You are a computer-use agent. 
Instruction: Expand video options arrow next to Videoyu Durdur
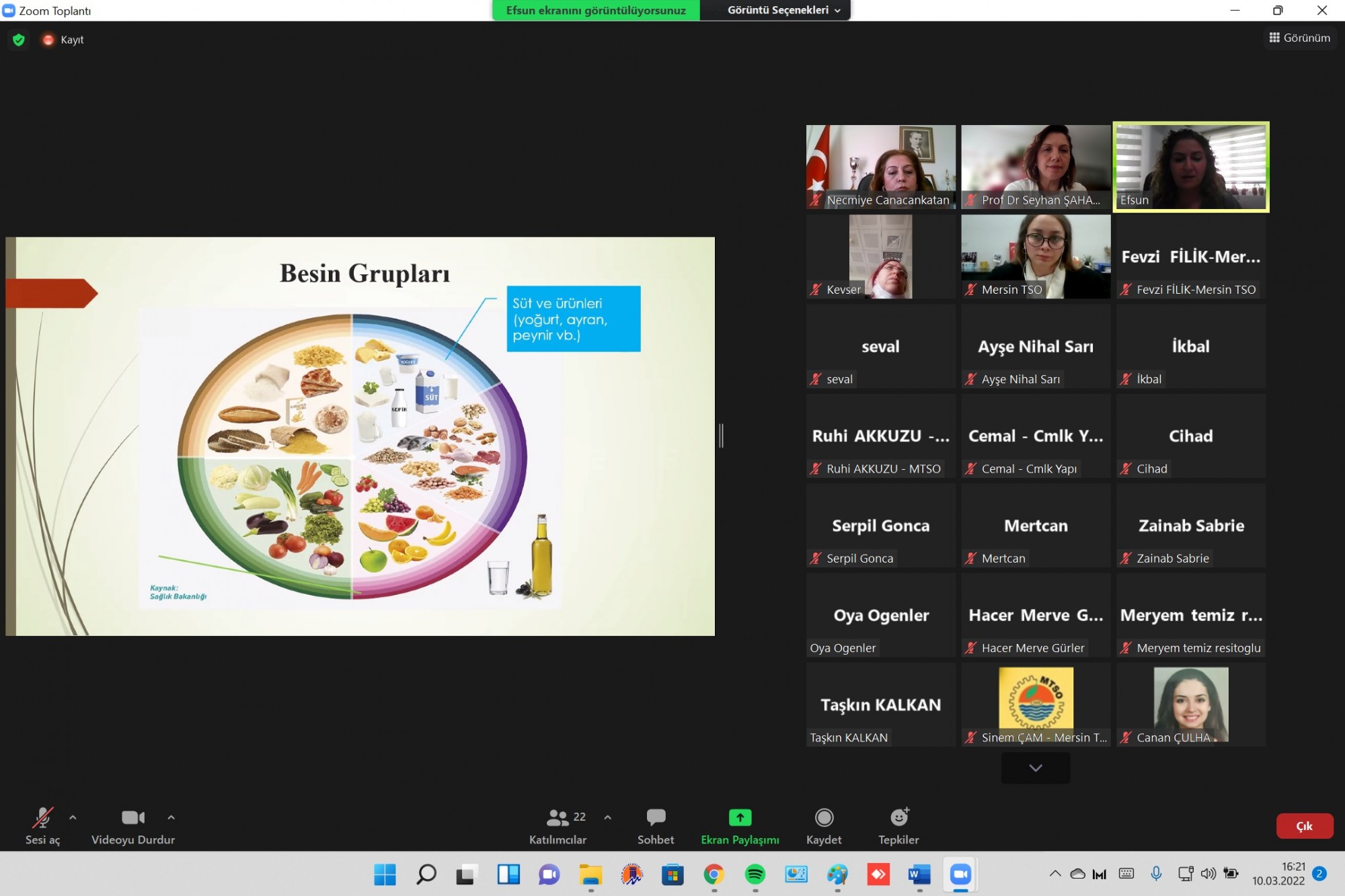(171, 817)
